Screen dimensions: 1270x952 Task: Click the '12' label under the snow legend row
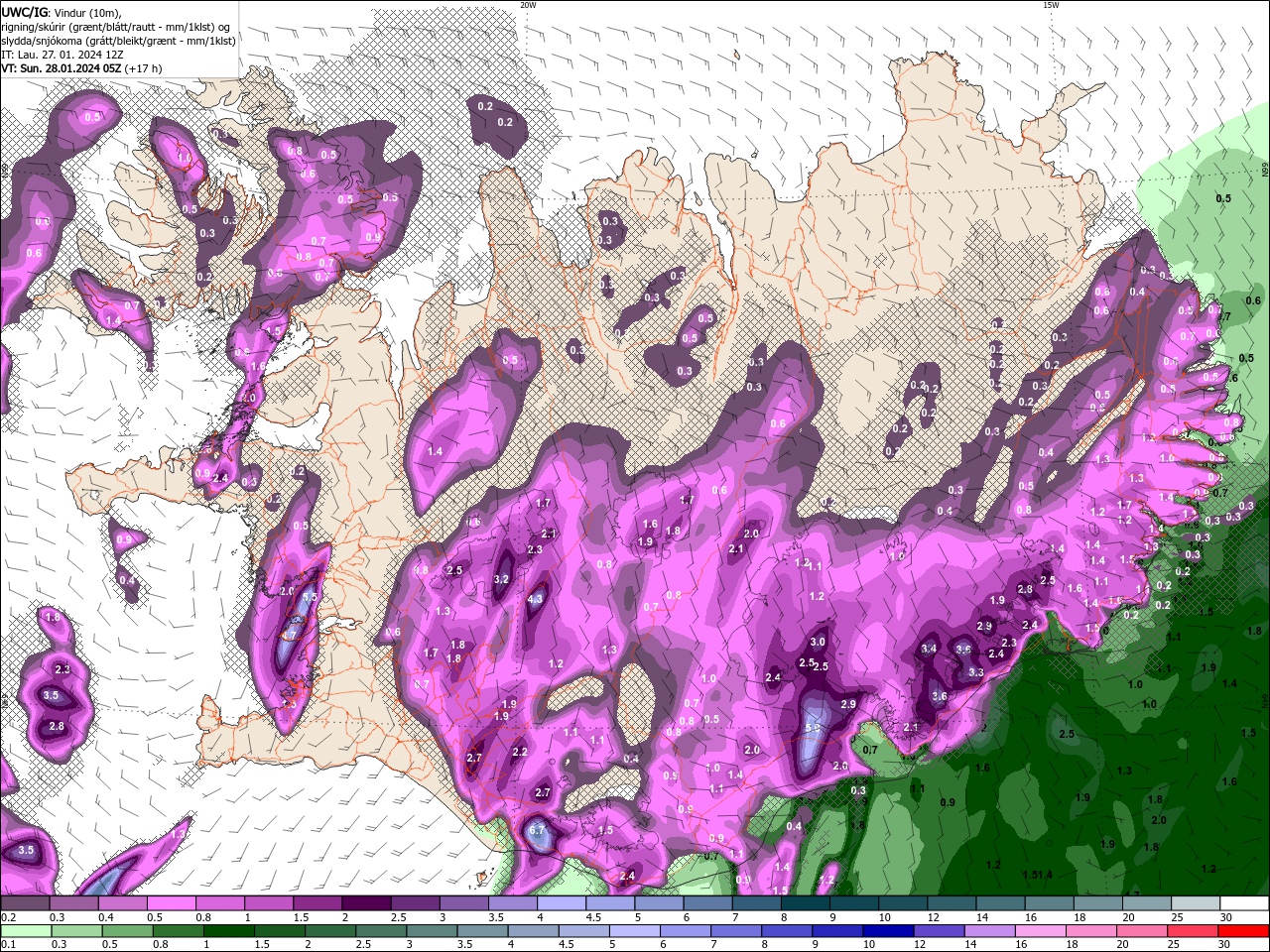(x=934, y=917)
